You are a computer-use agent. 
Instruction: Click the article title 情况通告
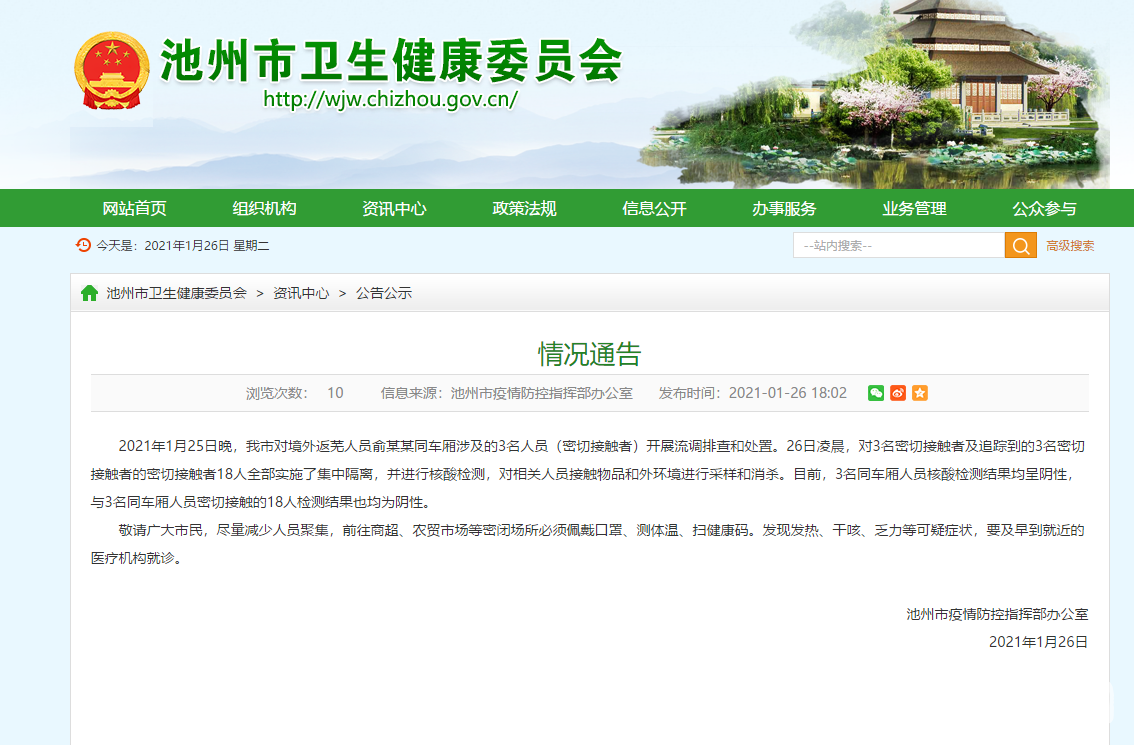pos(589,354)
